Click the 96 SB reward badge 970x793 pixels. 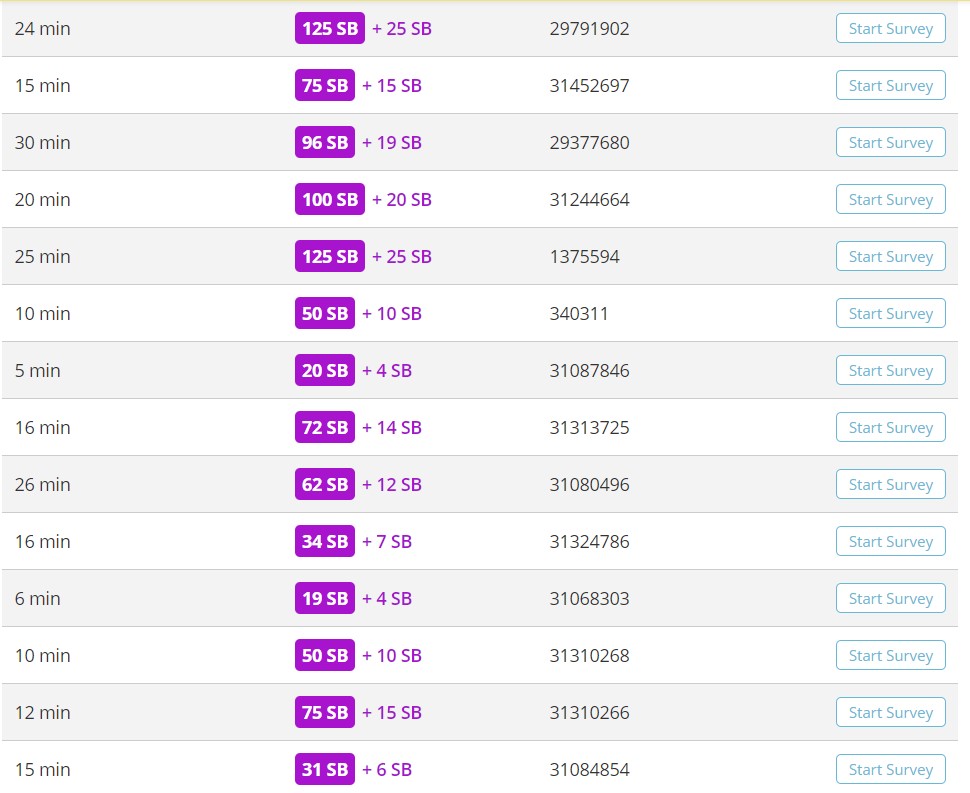[325, 142]
